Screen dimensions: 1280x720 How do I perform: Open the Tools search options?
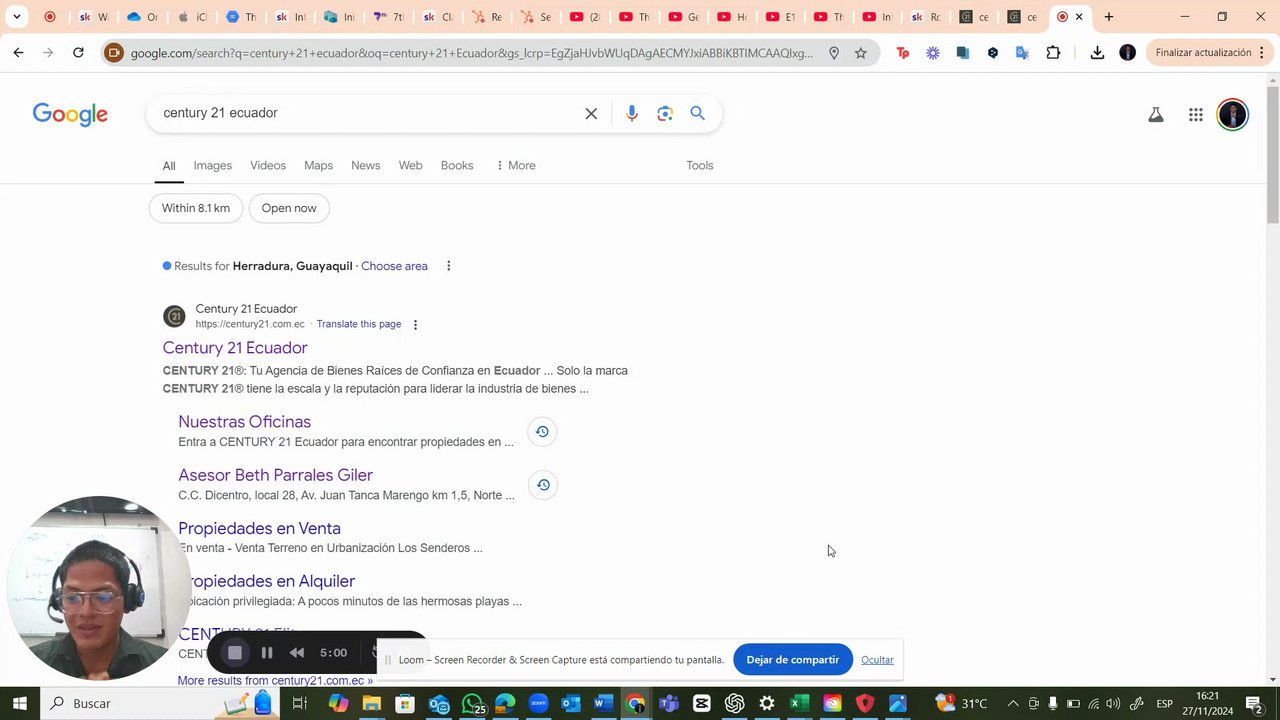click(x=699, y=166)
